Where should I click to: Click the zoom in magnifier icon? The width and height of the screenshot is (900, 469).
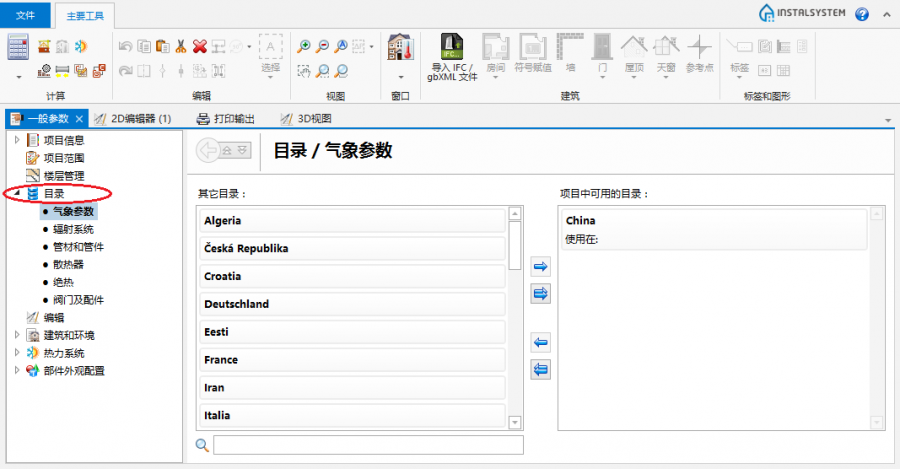pos(304,46)
